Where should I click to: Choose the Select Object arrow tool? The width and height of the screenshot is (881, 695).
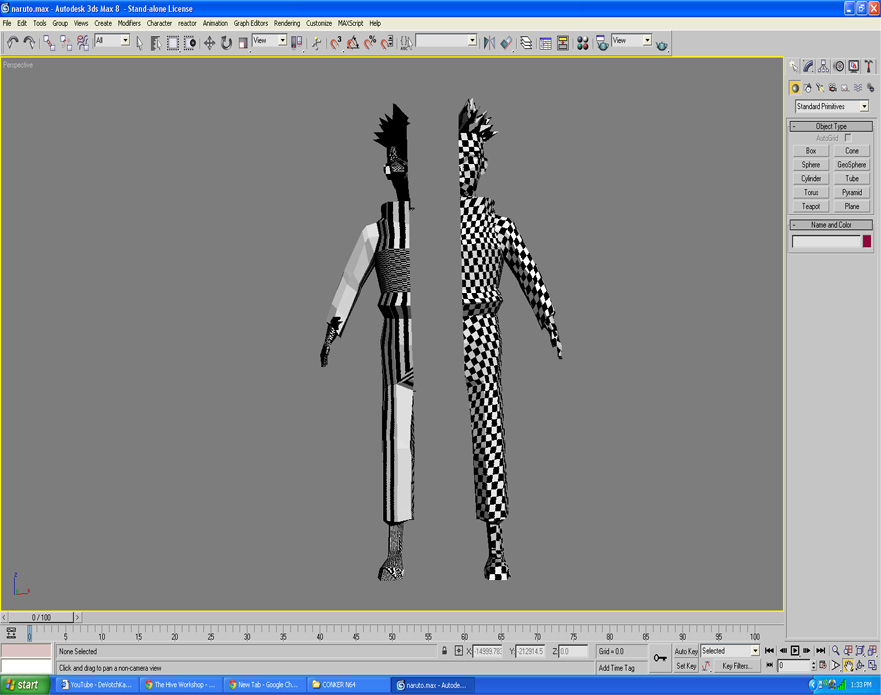click(x=139, y=43)
